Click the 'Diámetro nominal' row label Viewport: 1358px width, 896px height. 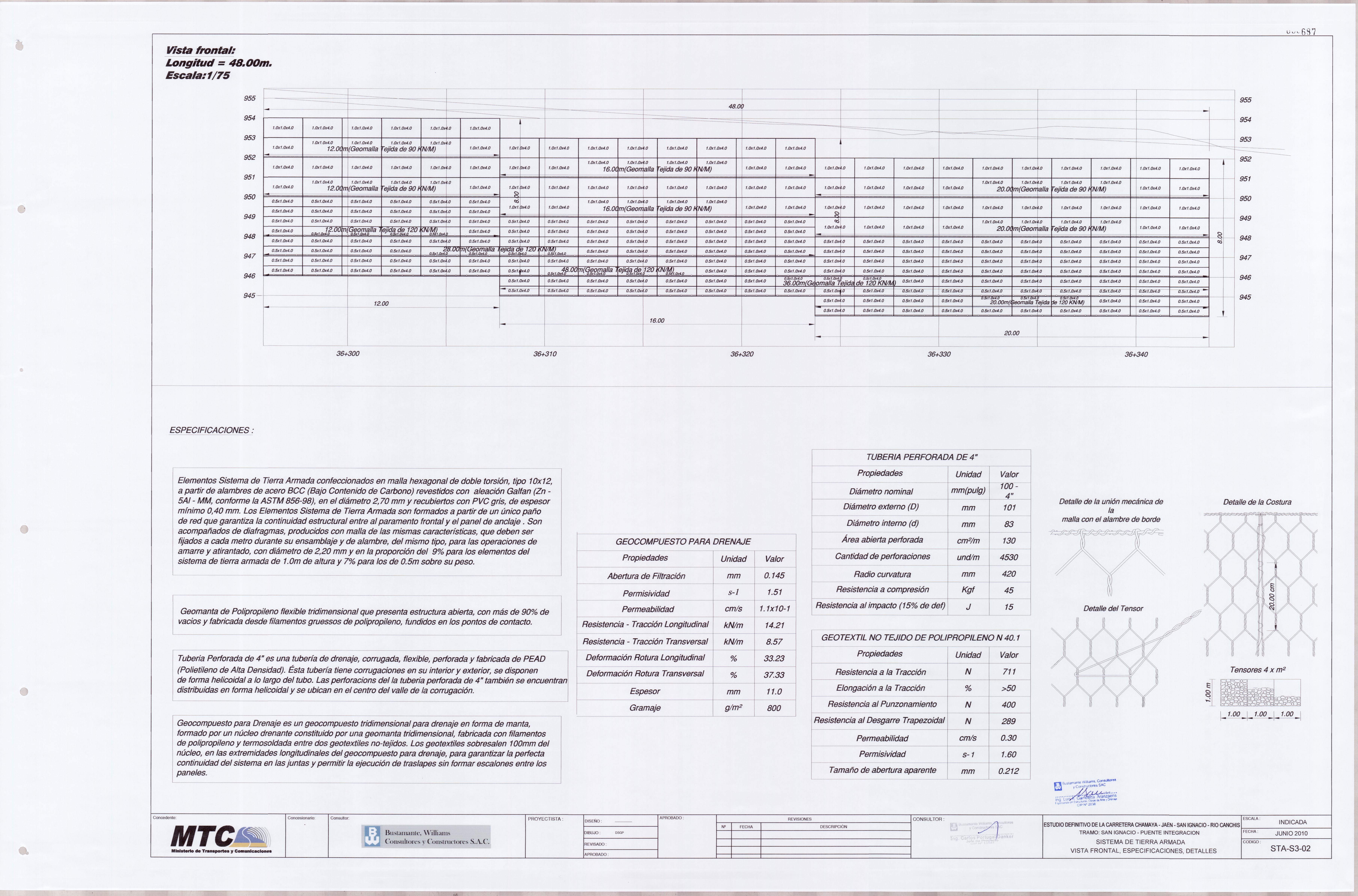pos(881,491)
